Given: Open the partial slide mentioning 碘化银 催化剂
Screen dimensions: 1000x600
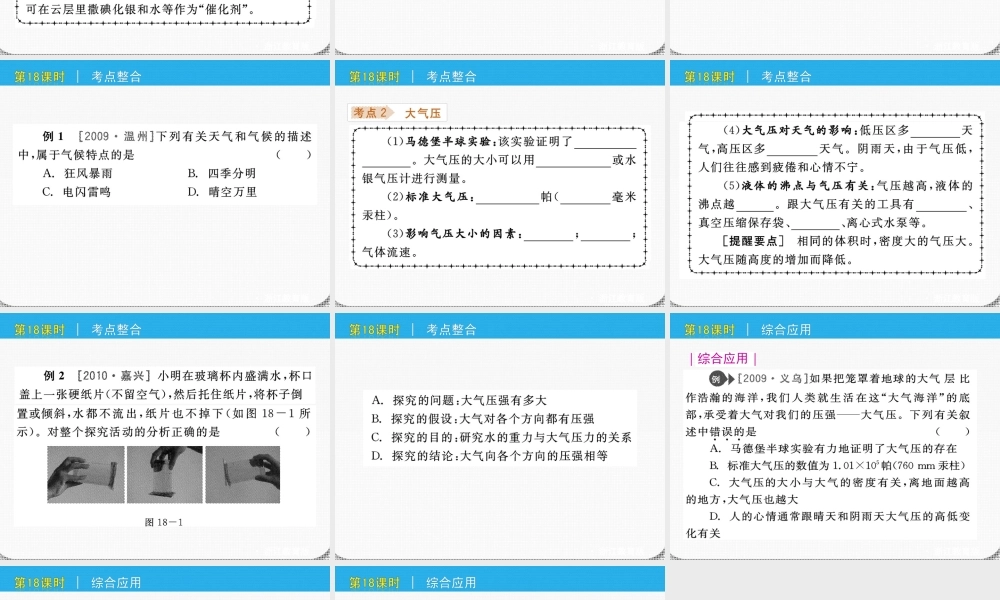Looking at the screenshot, I should [165, 27].
